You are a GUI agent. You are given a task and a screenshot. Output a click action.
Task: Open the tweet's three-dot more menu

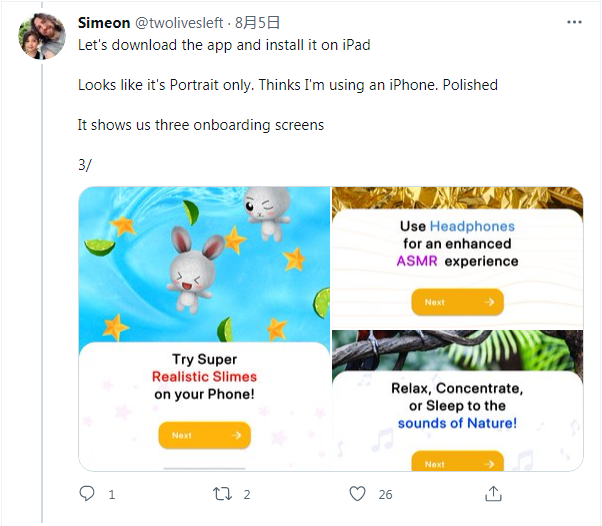[x=572, y=22]
